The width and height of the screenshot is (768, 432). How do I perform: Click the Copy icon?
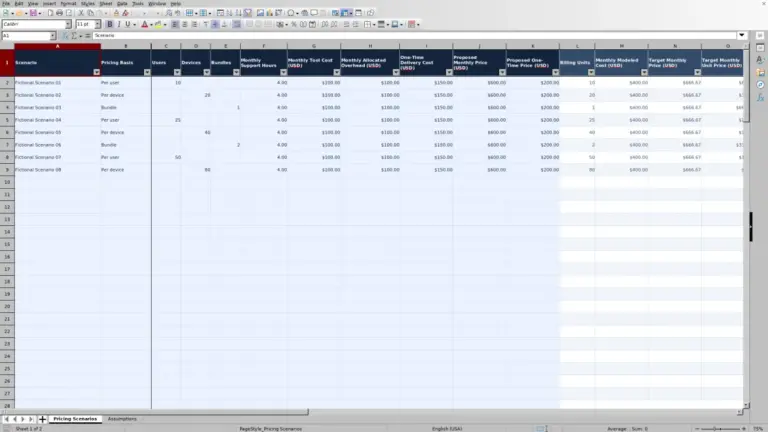click(x=91, y=13)
